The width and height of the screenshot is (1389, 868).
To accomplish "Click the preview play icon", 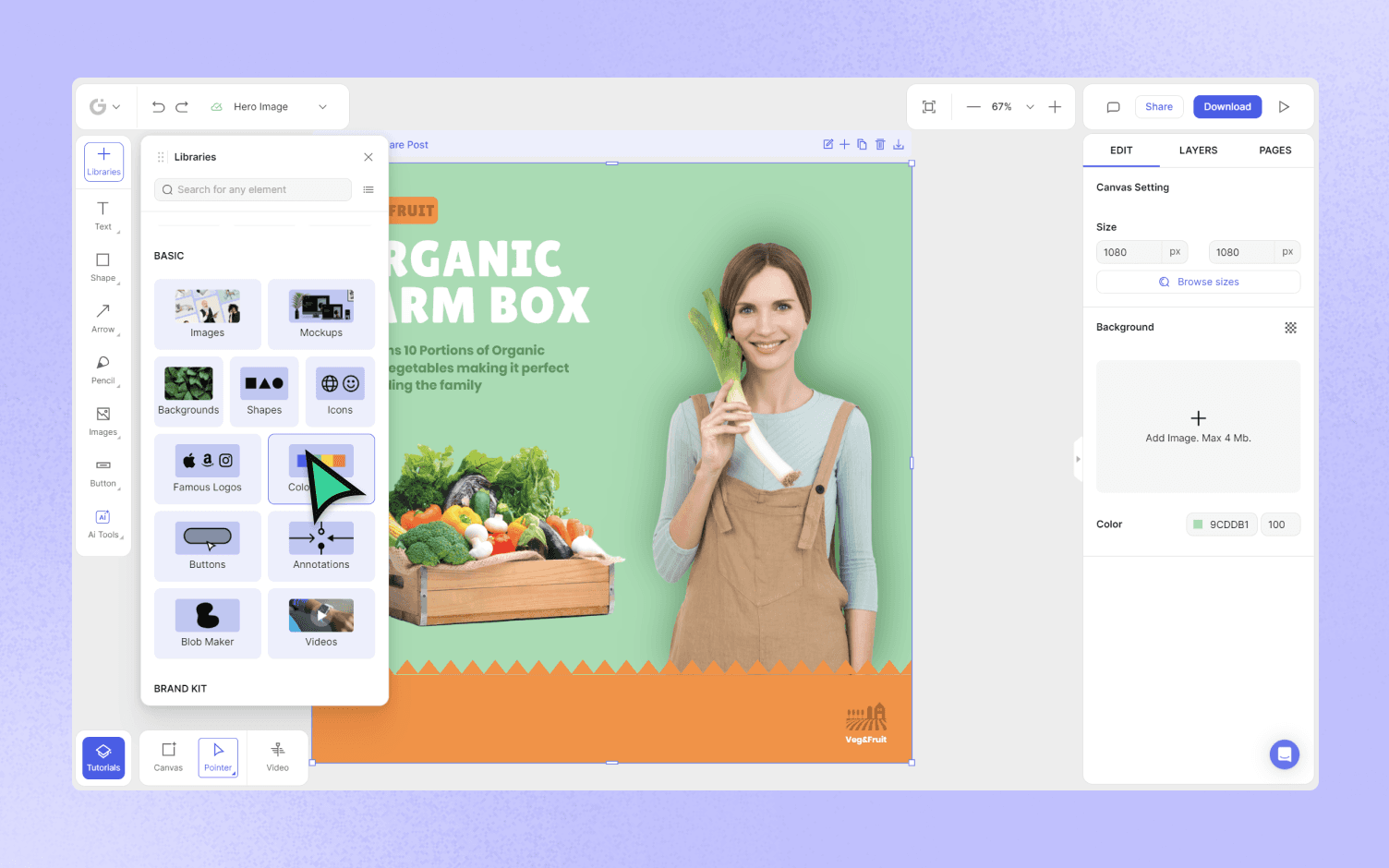I will [x=1284, y=107].
